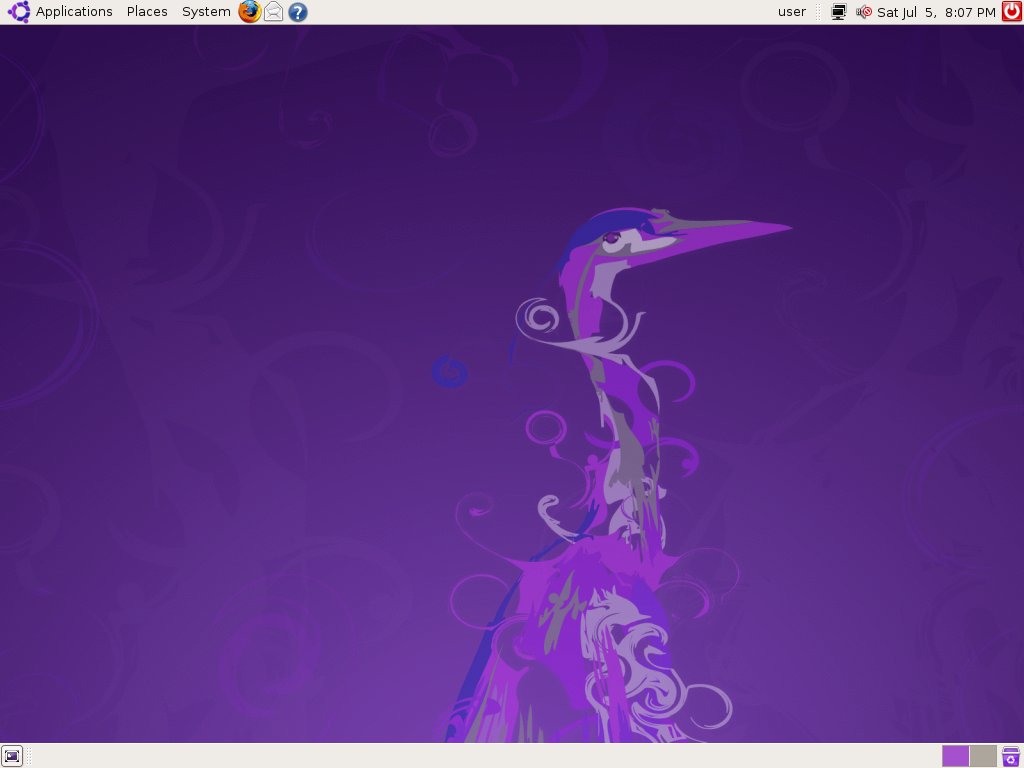Open the Evolution mail launcher icon
This screenshot has width=1024, height=768.
click(x=274, y=12)
